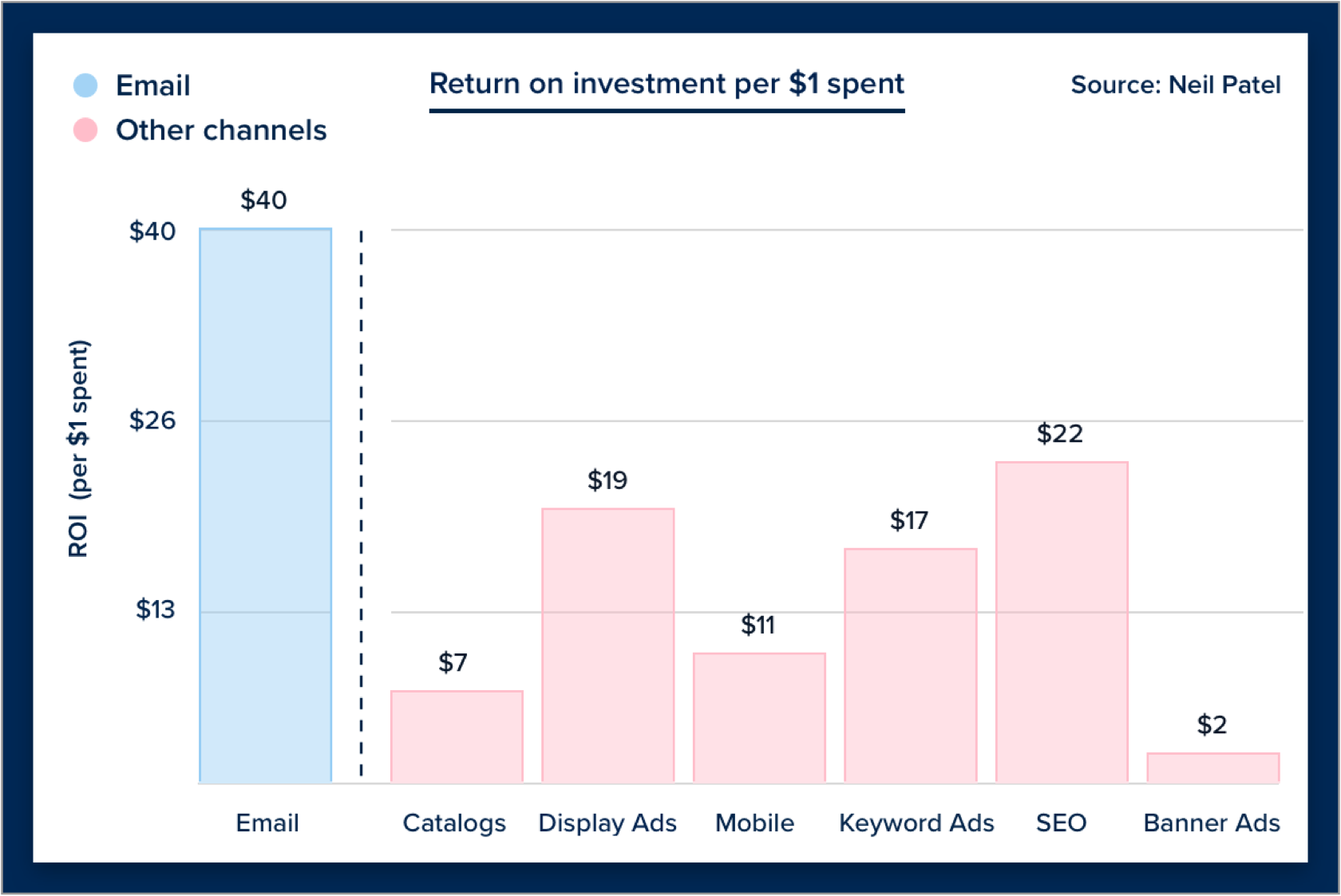The width and height of the screenshot is (1341, 896).
Task: Select the Banner Ads bar
Action: tap(1213, 768)
